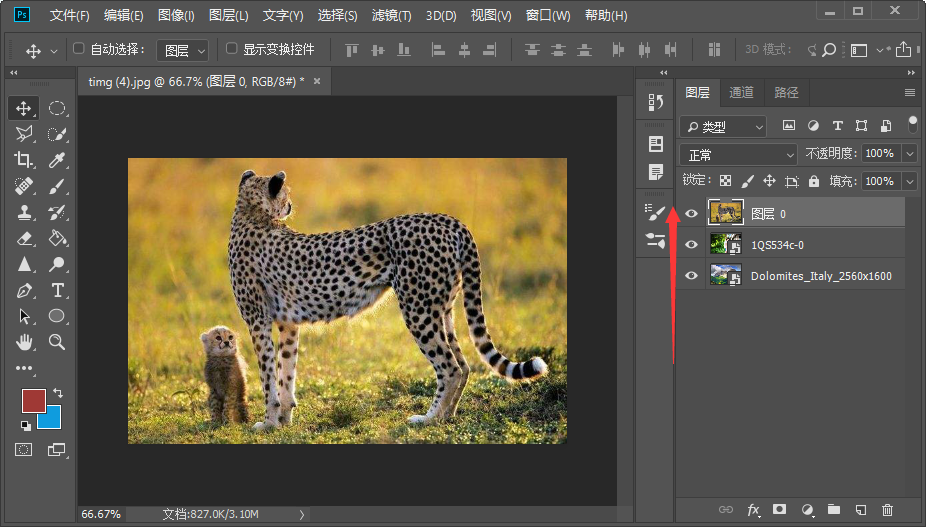Select the Dodge tool
The width and height of the screenshot is (926, 527).
pos(57,264)
